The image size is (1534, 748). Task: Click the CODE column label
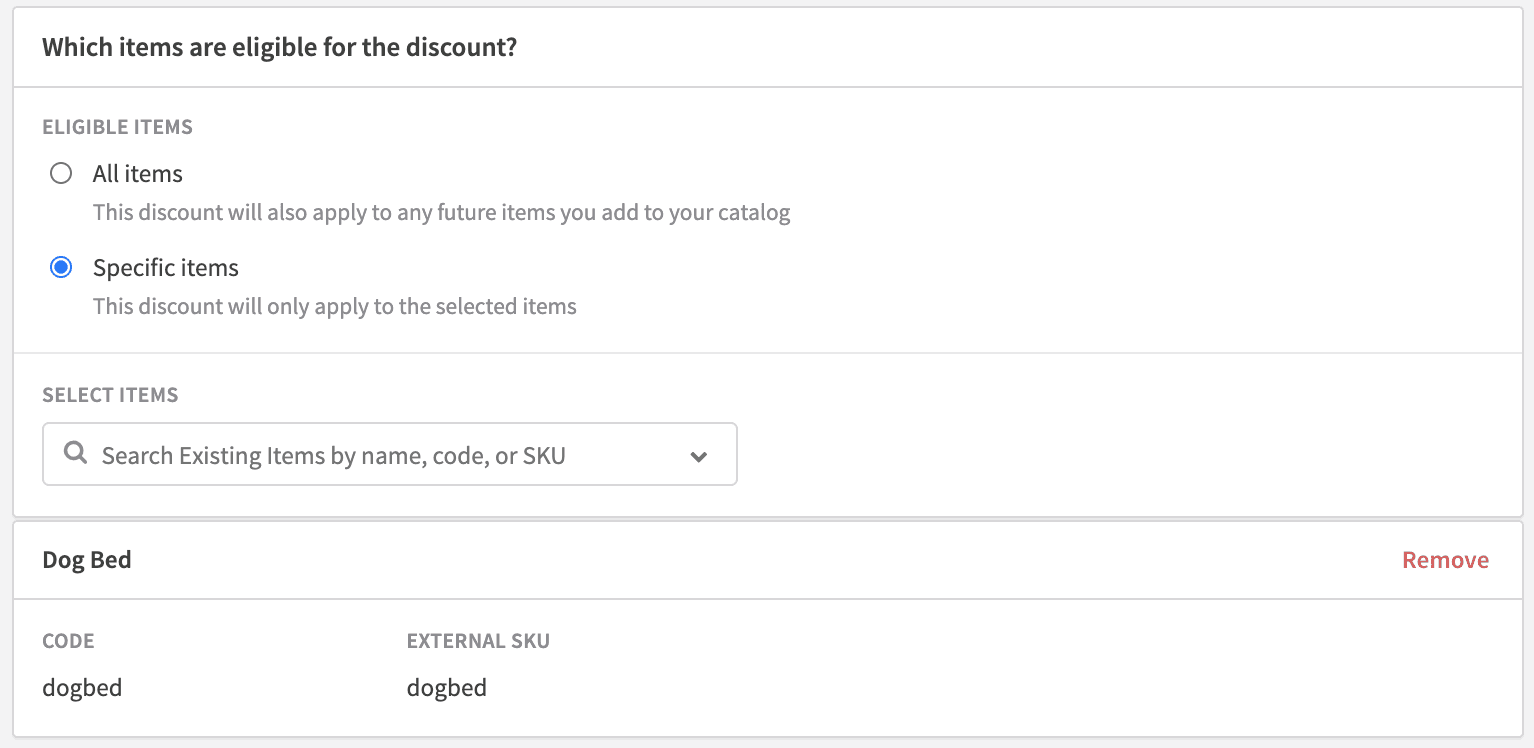[x=67, y=641]
